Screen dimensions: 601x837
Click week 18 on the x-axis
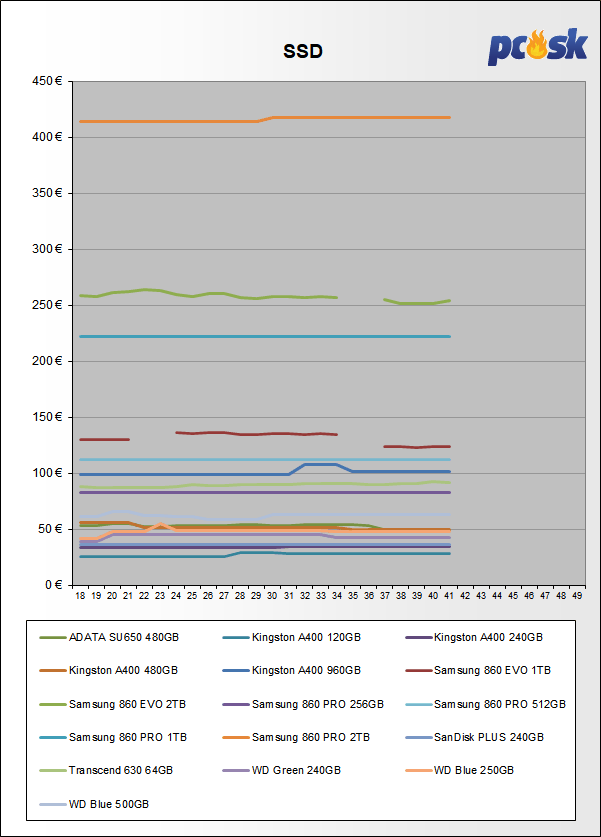tap(80, 596)
